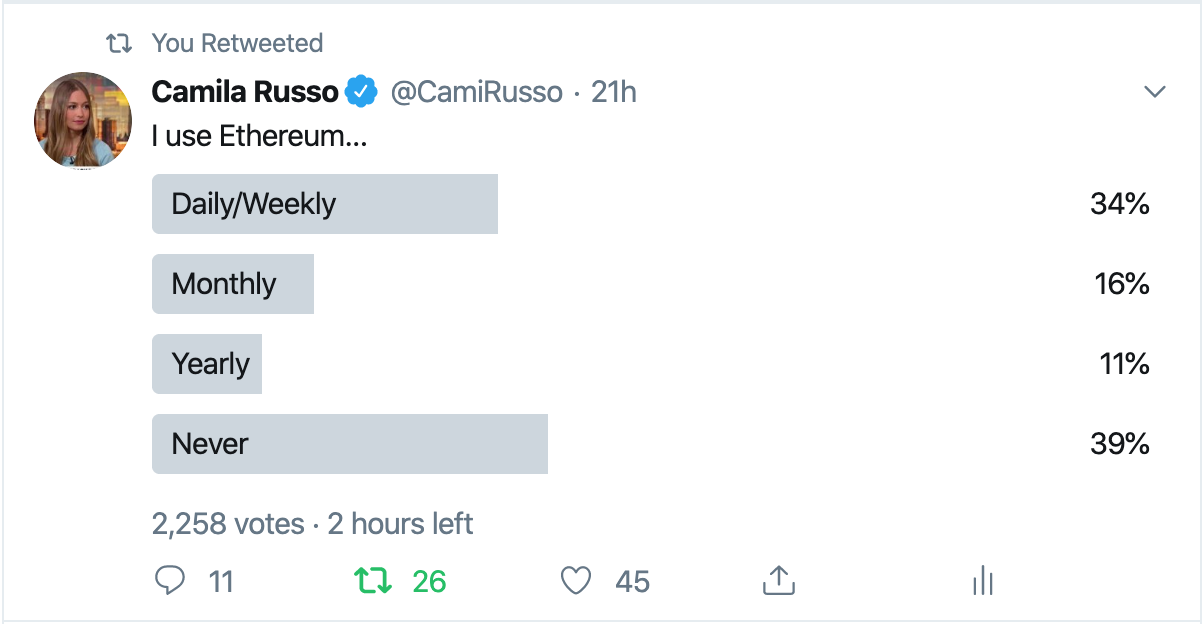Click the You Retweeted label
Image resolution: width=1204 pixels, height=624 pixels.
[237, 44]
